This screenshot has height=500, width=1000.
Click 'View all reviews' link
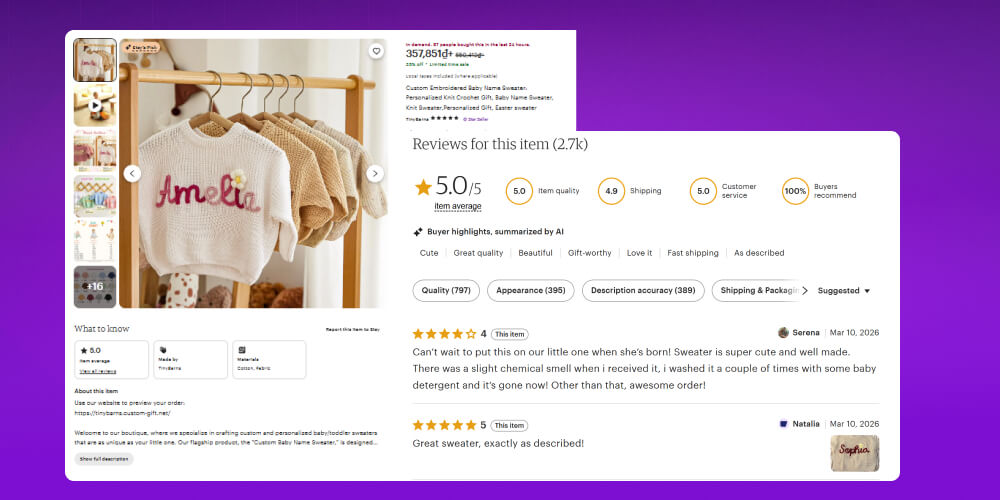[97, 371]
